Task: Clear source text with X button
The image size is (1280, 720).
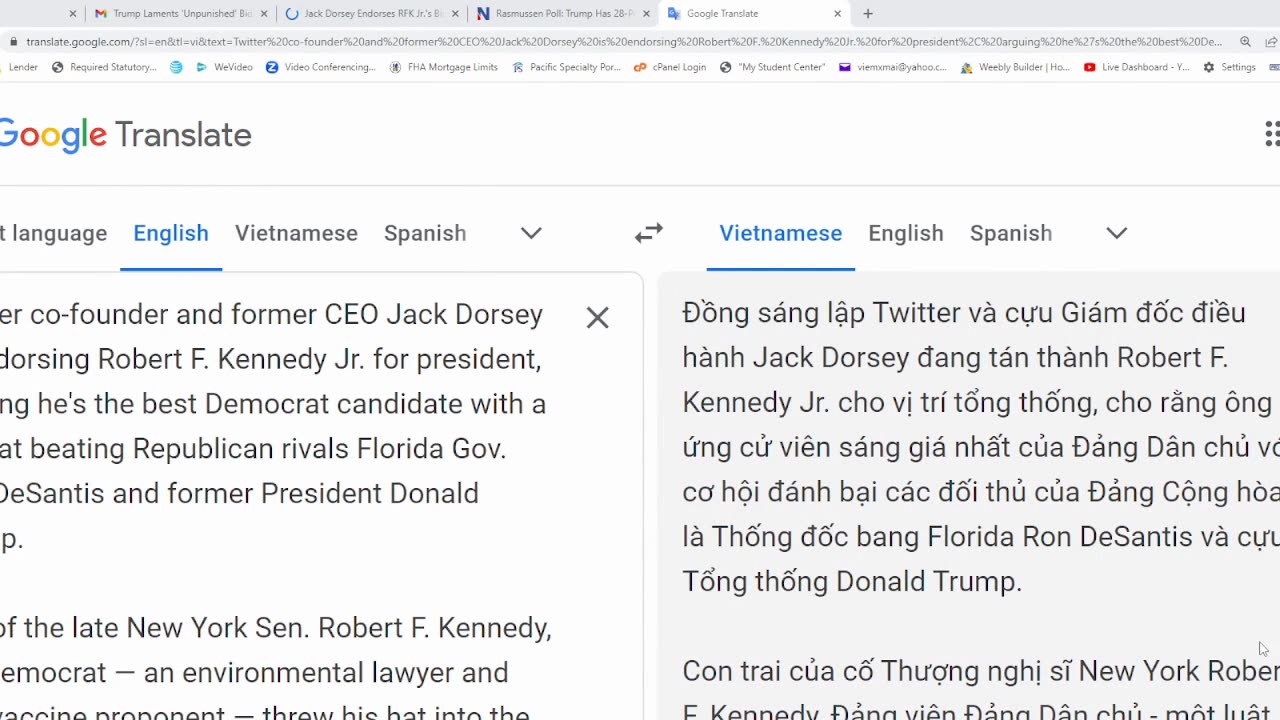Action: pos(597,318)
